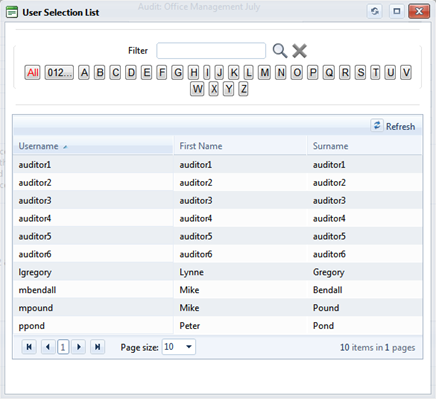Go to first page of user list
The image size is (436, 399).
coord(29,347)
